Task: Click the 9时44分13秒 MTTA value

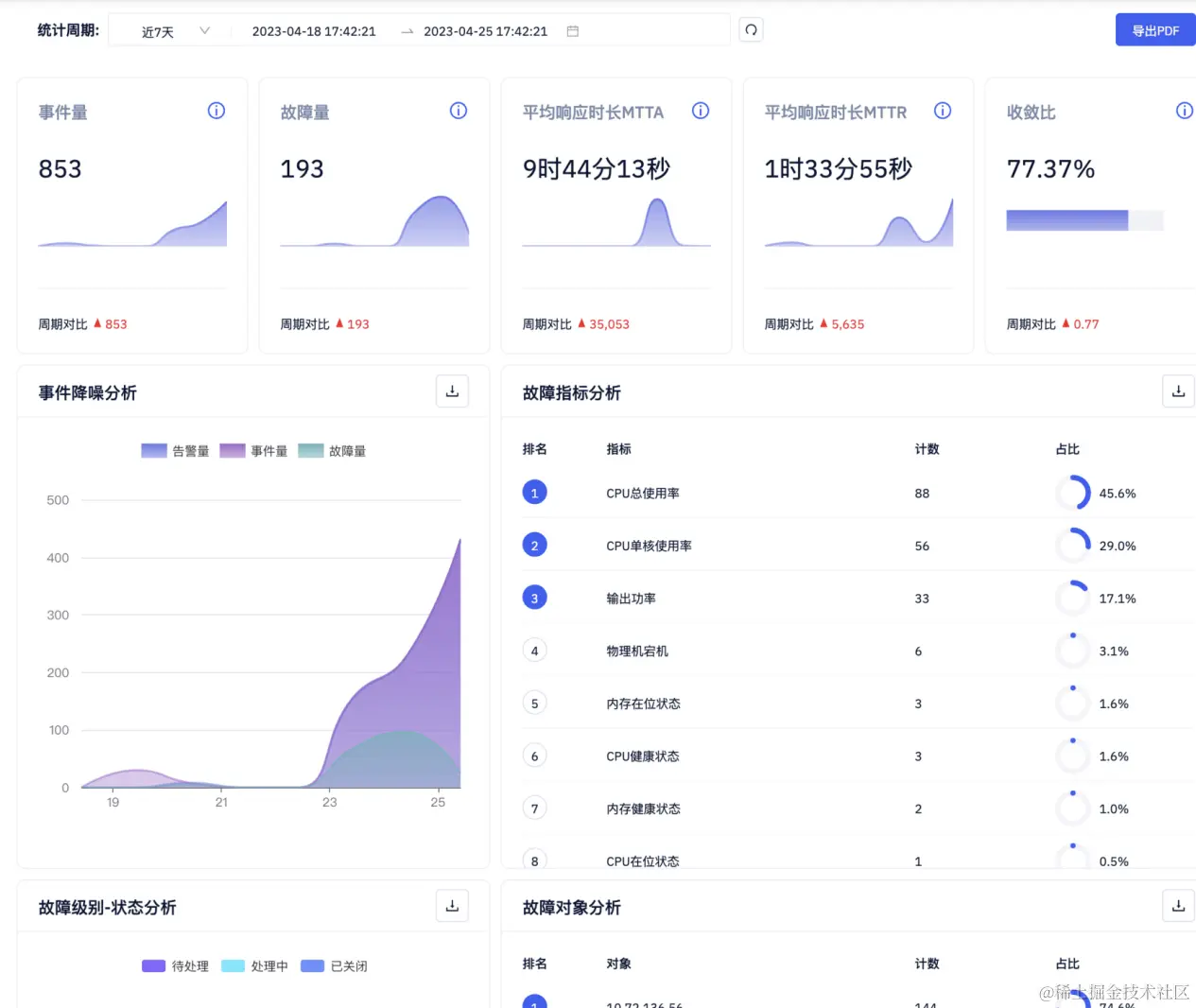Action: (596, 169)
